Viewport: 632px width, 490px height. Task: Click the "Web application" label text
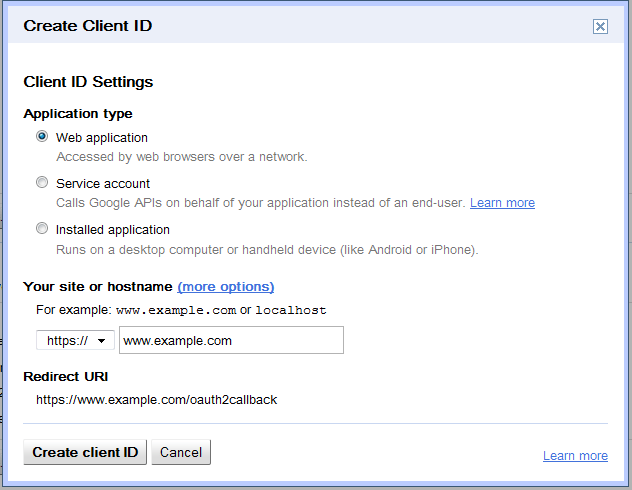point(102,138)
